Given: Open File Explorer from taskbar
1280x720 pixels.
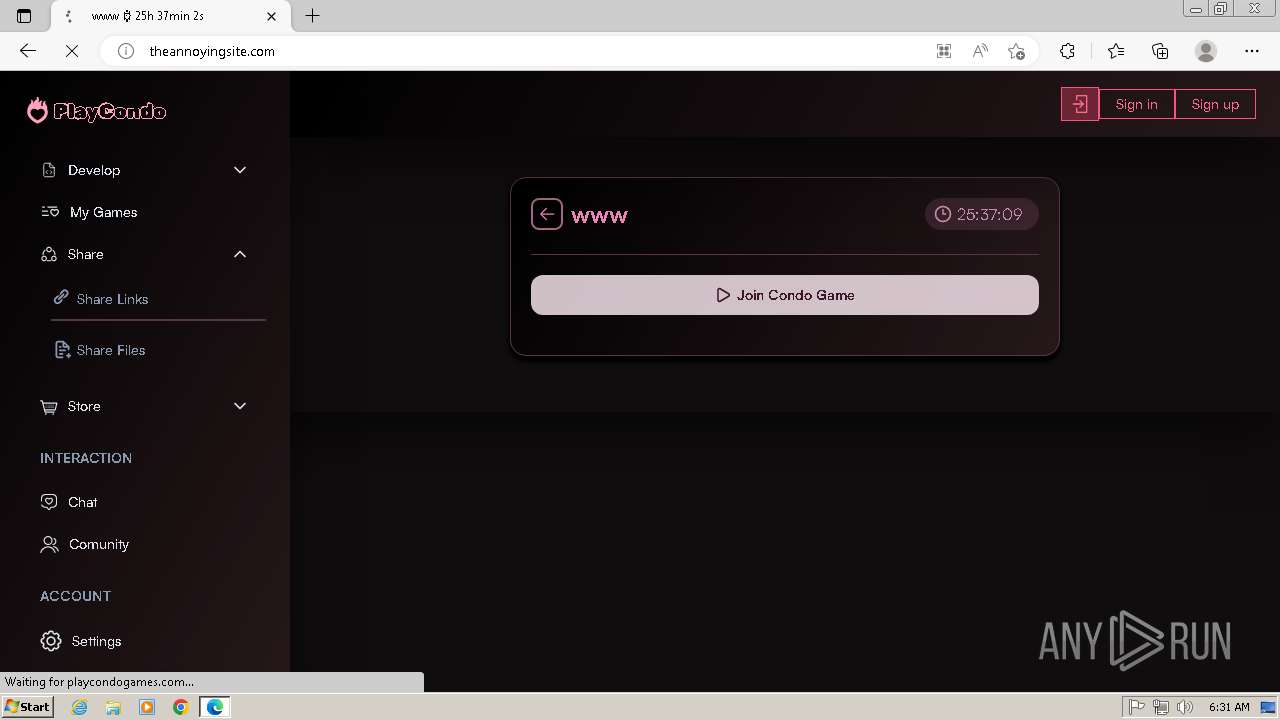Looking at the screenshot, I should [x=113, y=707].
